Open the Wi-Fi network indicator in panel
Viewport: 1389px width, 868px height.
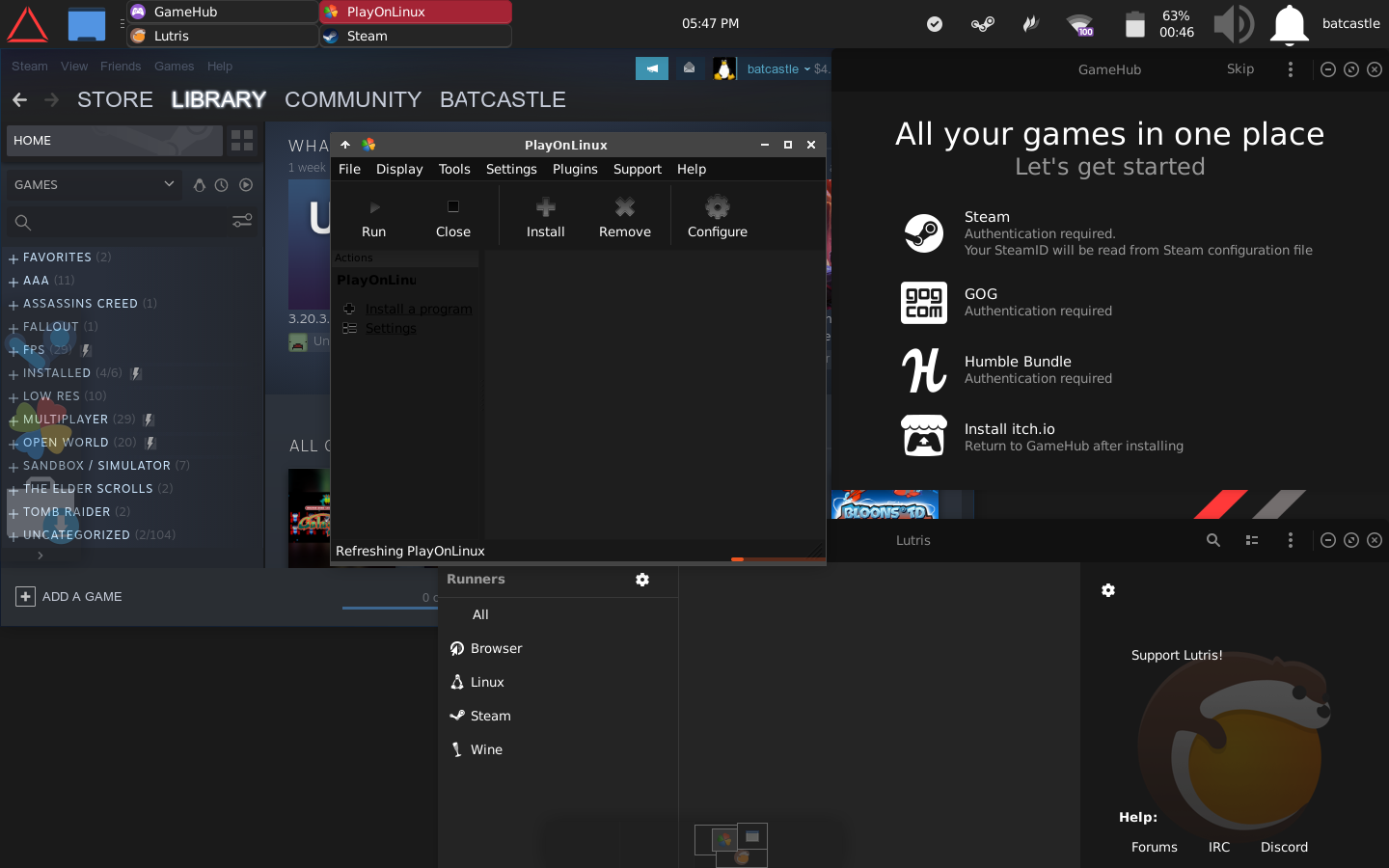pyautogui.click(x=1080, y=24)
